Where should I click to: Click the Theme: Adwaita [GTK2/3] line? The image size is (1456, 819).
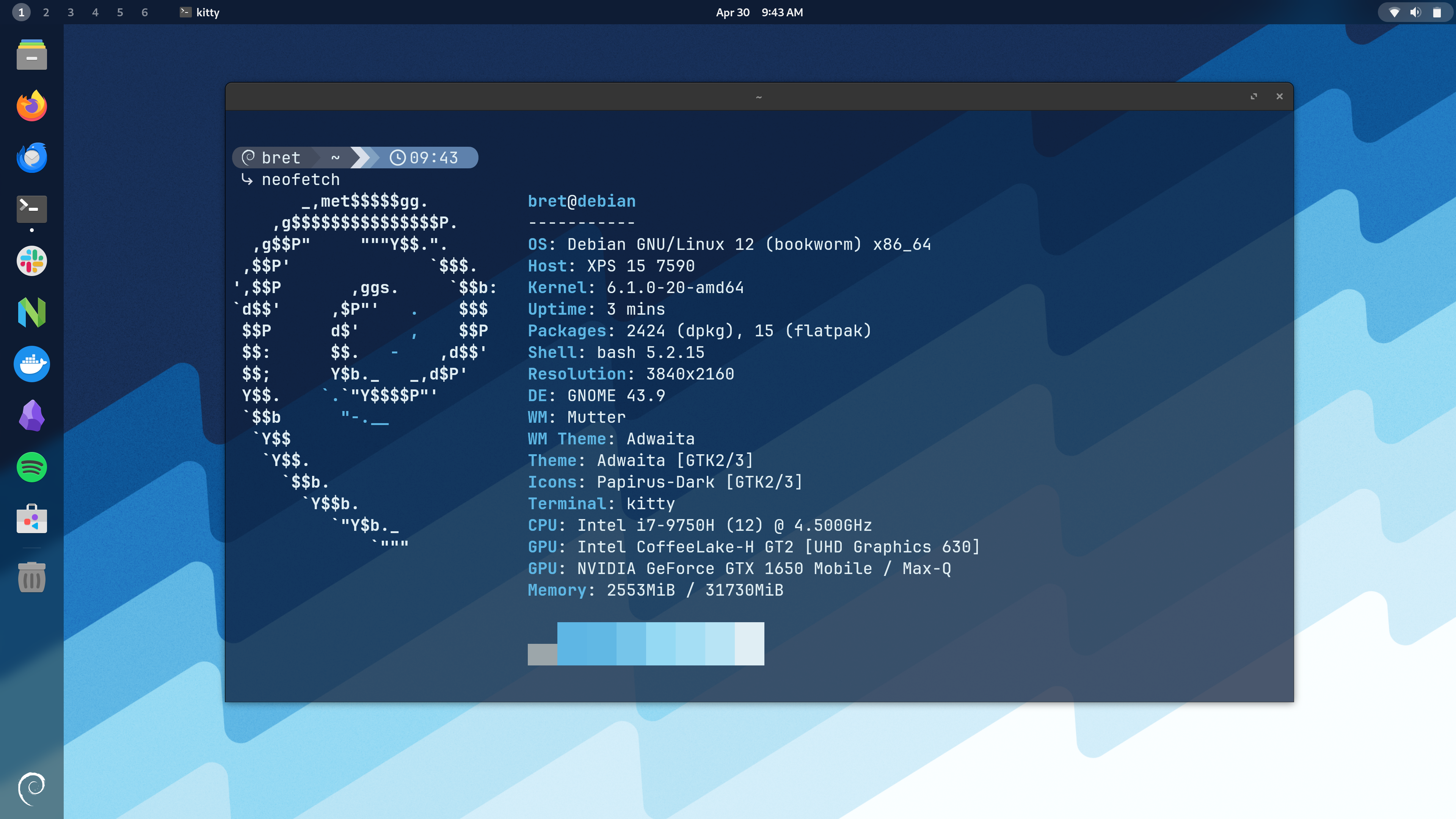(640, 460)
